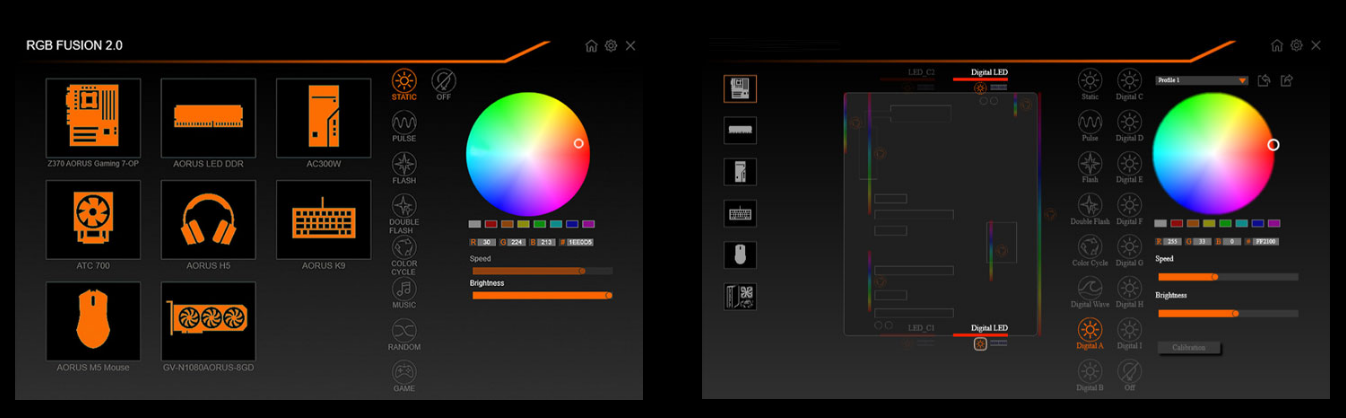The height and width of the screenshot is (418, 1346).
Task: Click the export profile icon
Action: [1287, 80]
